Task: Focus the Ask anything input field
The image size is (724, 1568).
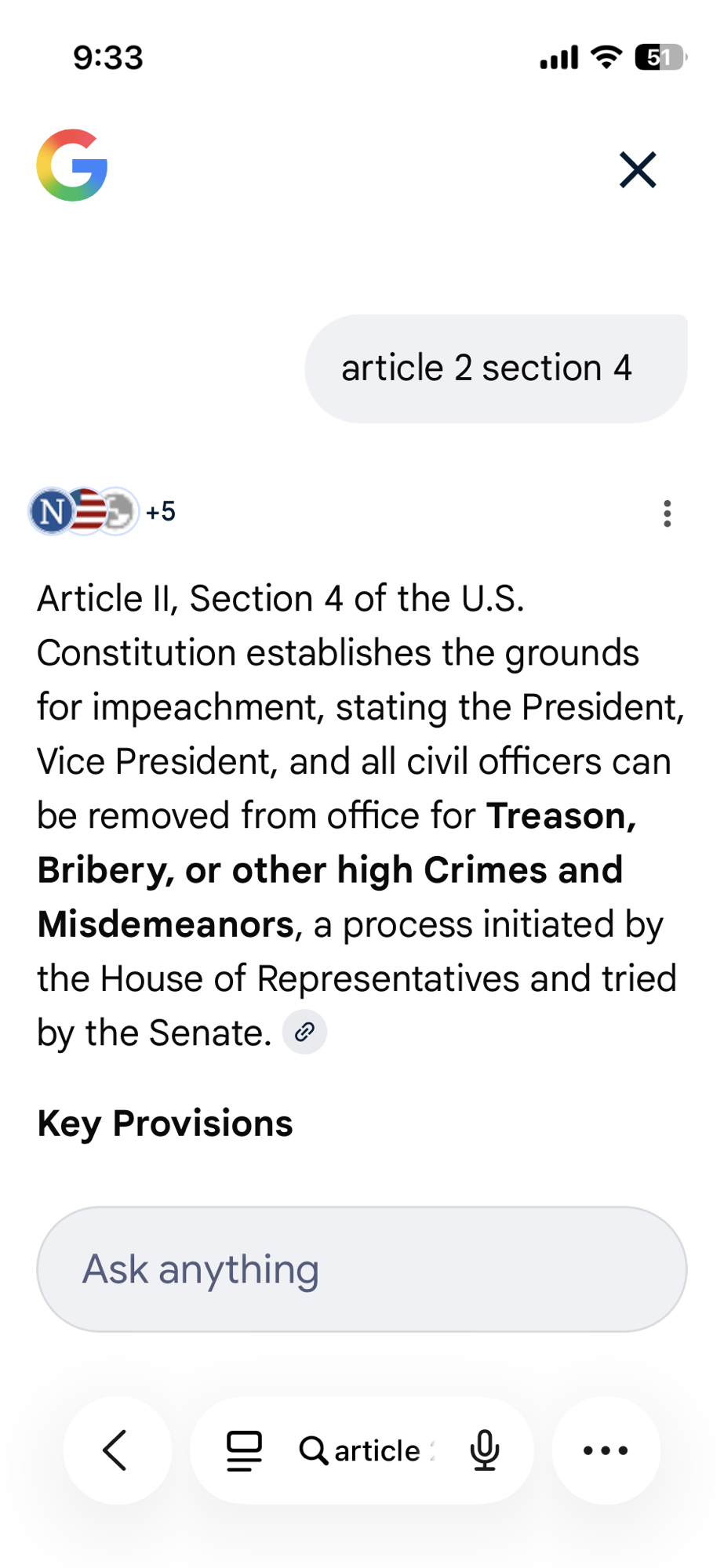Action: coord(362,1269)
